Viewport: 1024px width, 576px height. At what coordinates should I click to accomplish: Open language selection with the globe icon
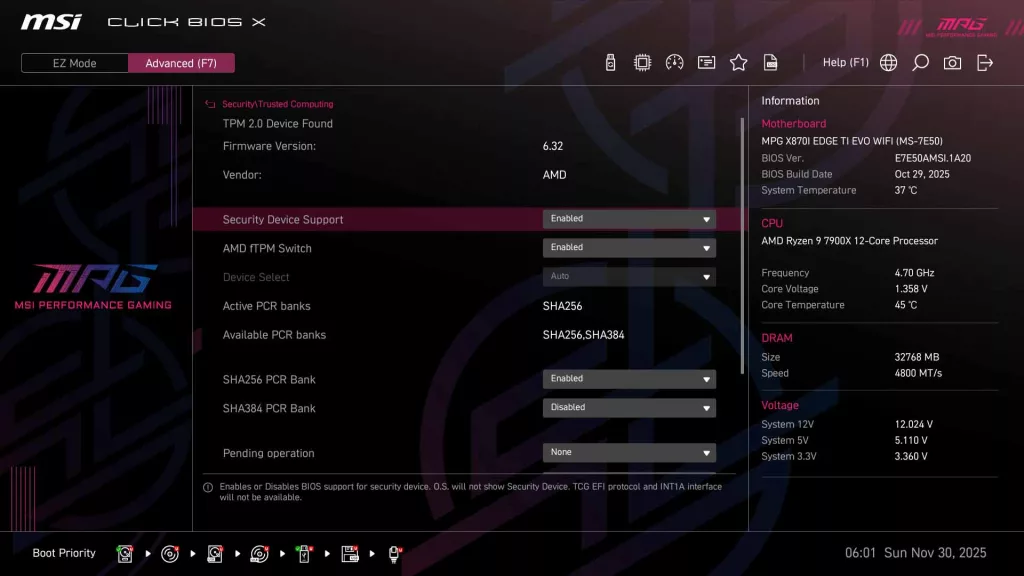887,62
